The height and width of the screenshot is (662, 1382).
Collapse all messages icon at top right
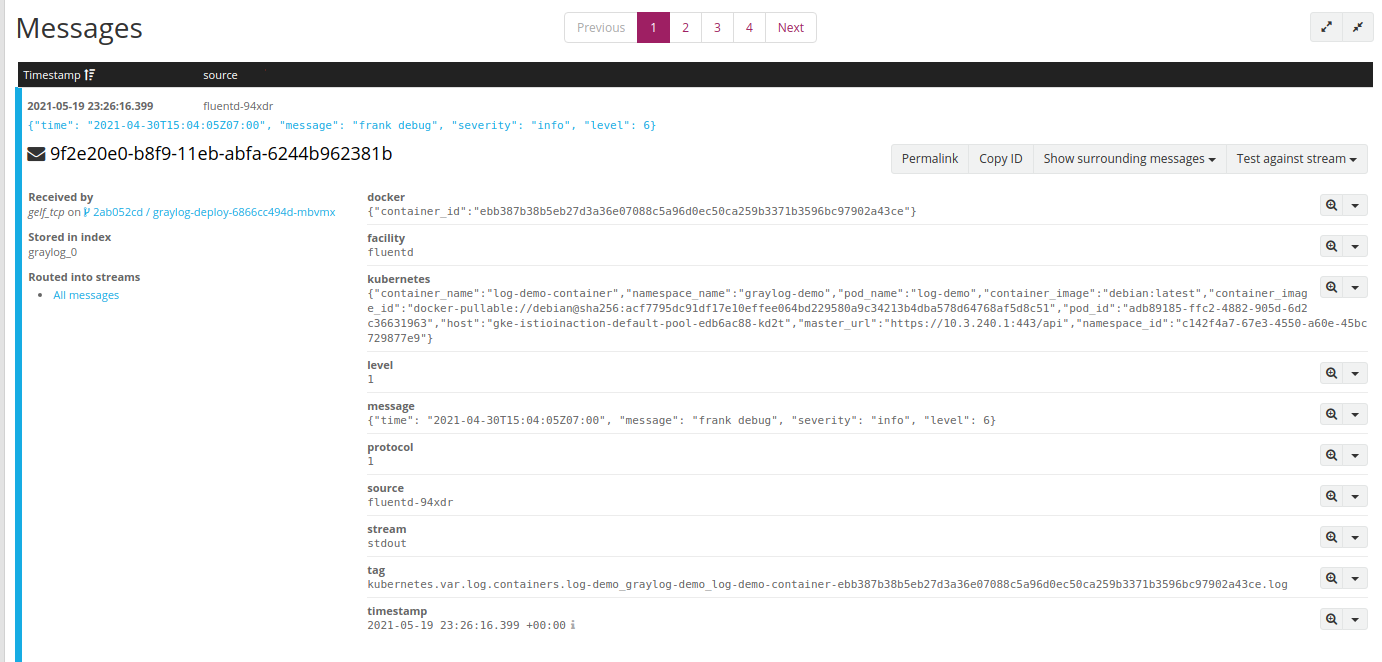point(1357,27)
